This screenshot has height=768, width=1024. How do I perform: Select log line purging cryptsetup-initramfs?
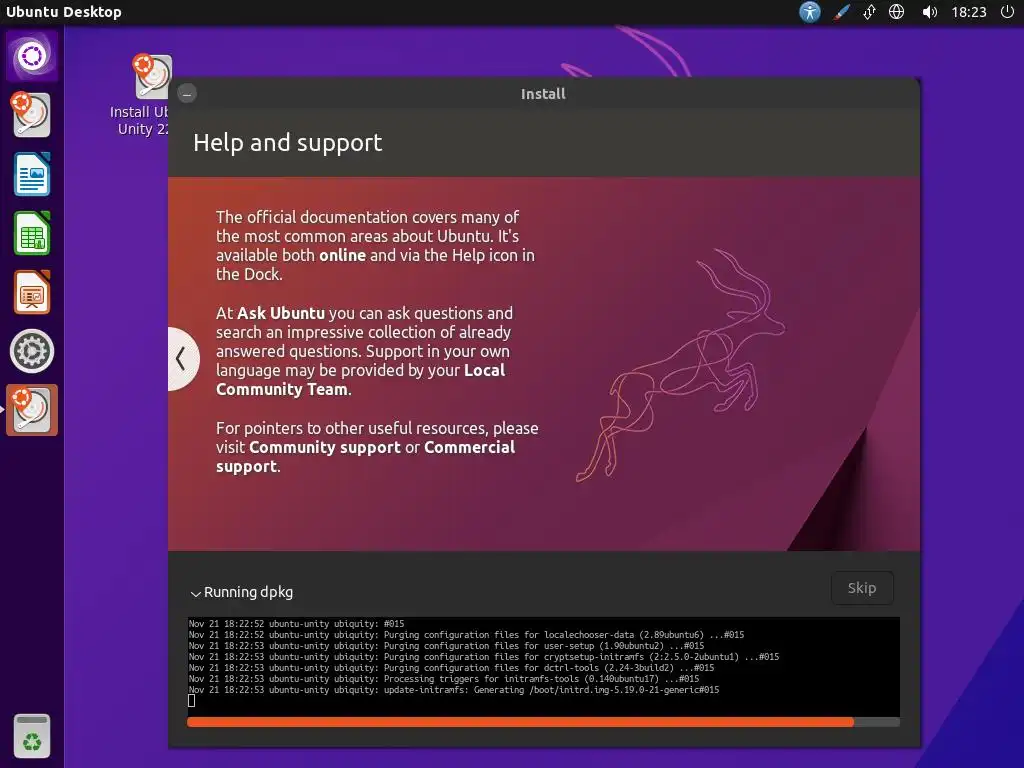(x=484, y=657)
